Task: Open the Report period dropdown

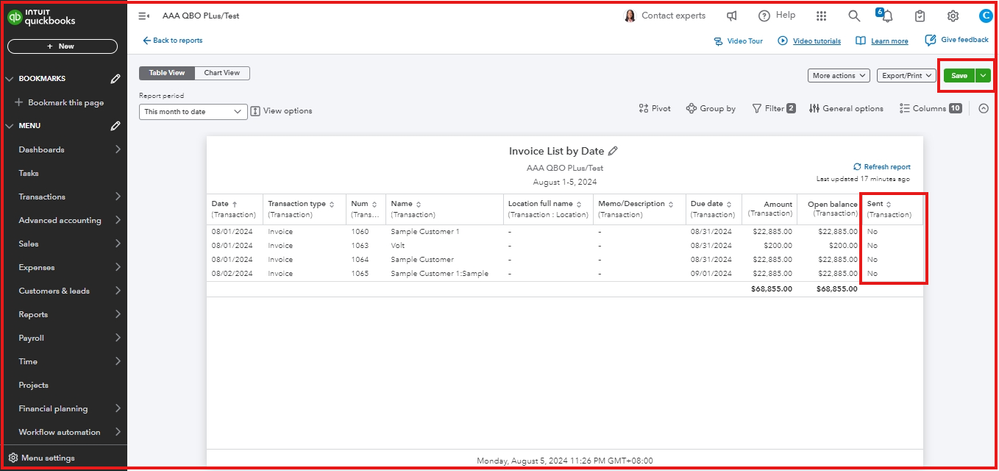Action: click(193, 111)
